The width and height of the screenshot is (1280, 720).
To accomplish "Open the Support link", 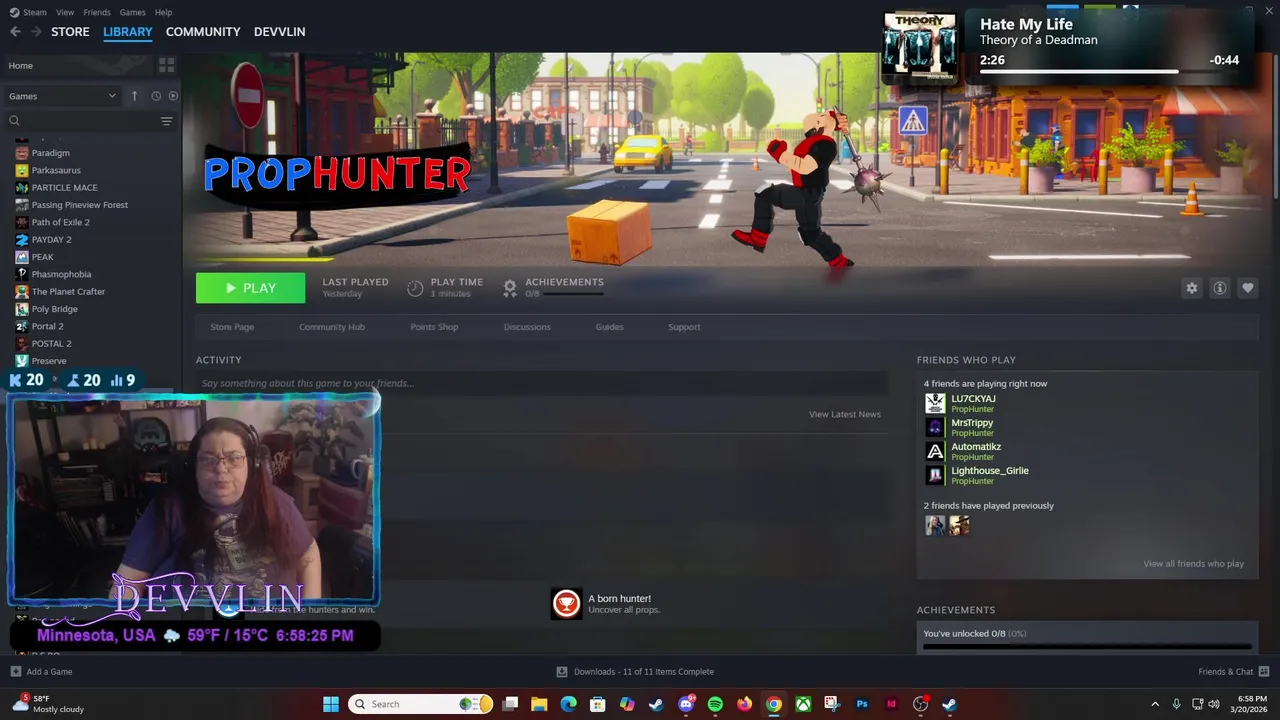I will pos(684,327).
